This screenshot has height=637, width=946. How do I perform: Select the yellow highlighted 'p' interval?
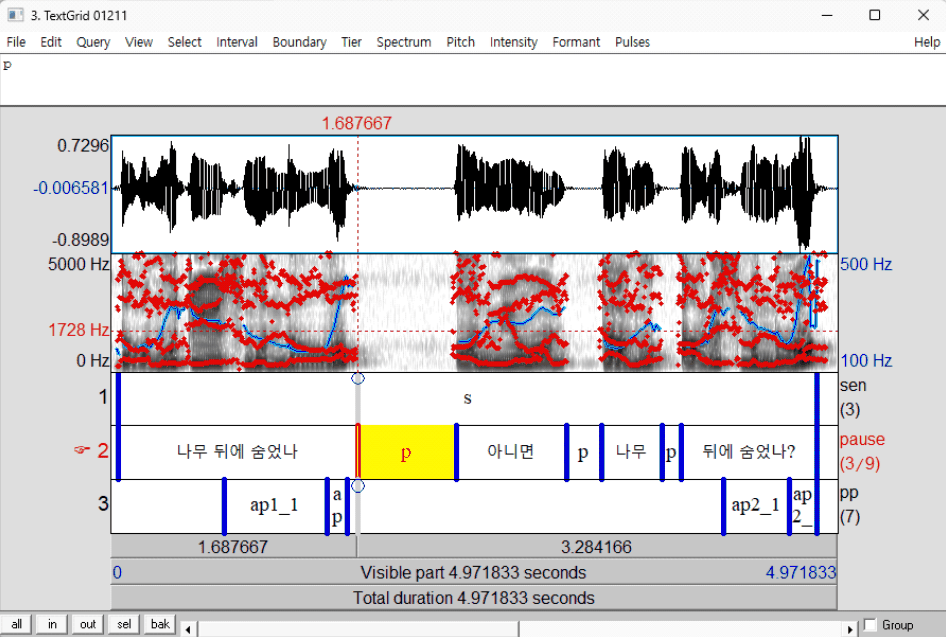[x=407, y=452]
